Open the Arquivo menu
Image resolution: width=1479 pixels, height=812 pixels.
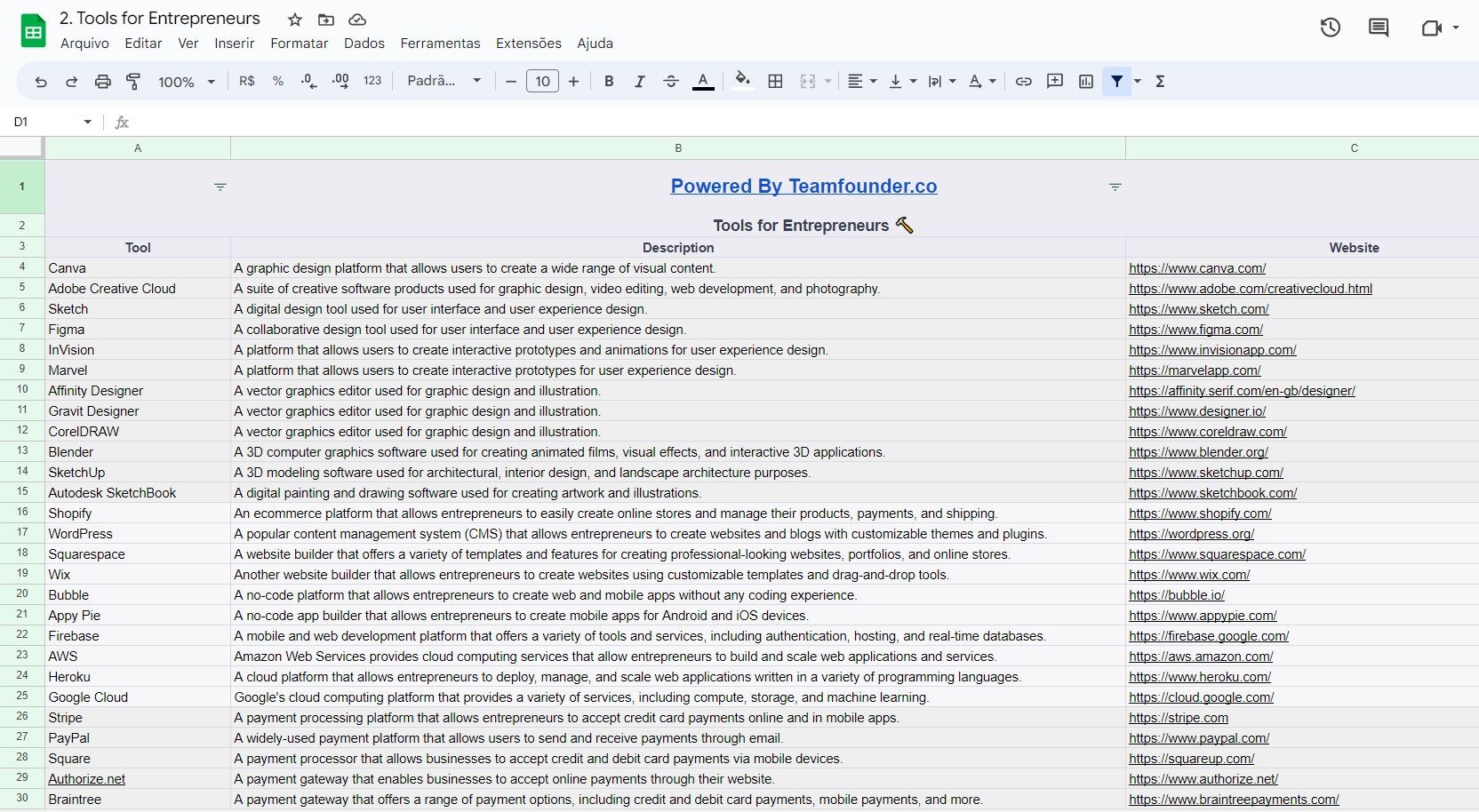pyautogui.click(x=84, y=44)
